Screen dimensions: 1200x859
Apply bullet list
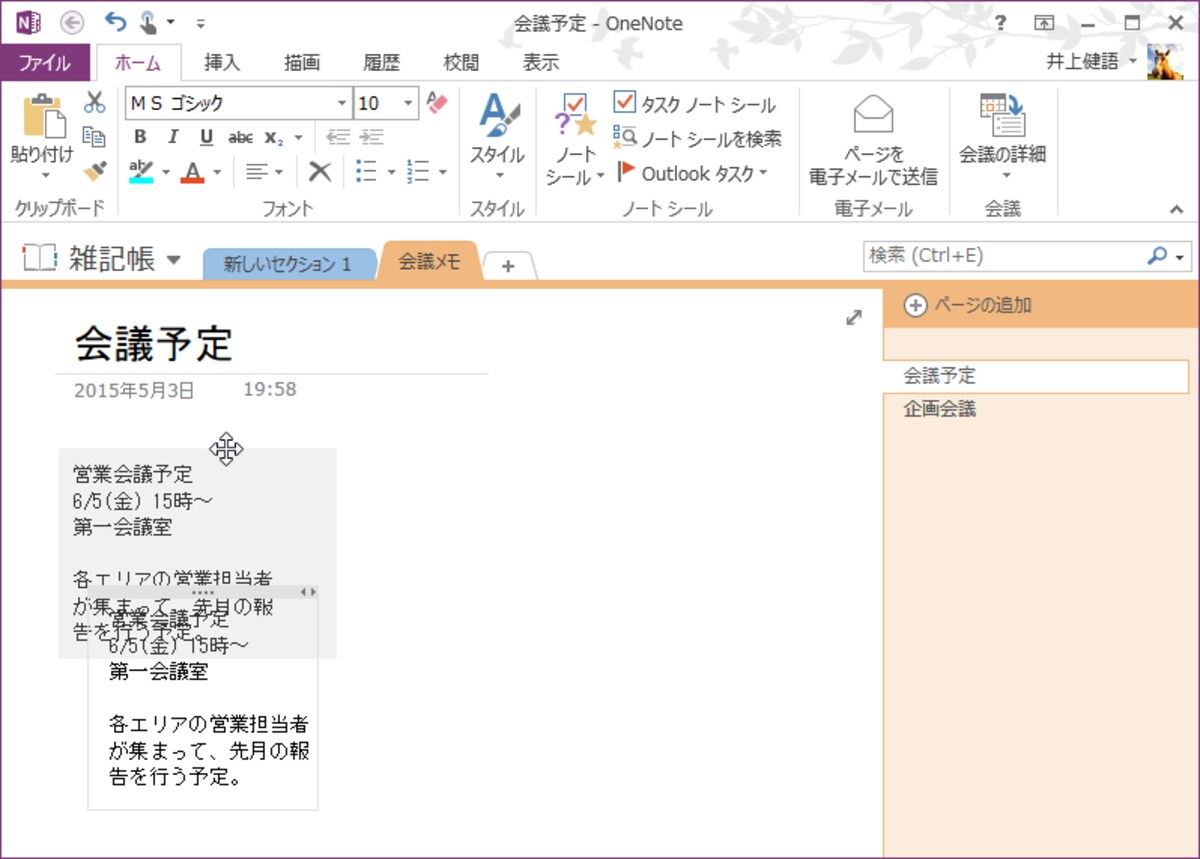coord(367,172)
